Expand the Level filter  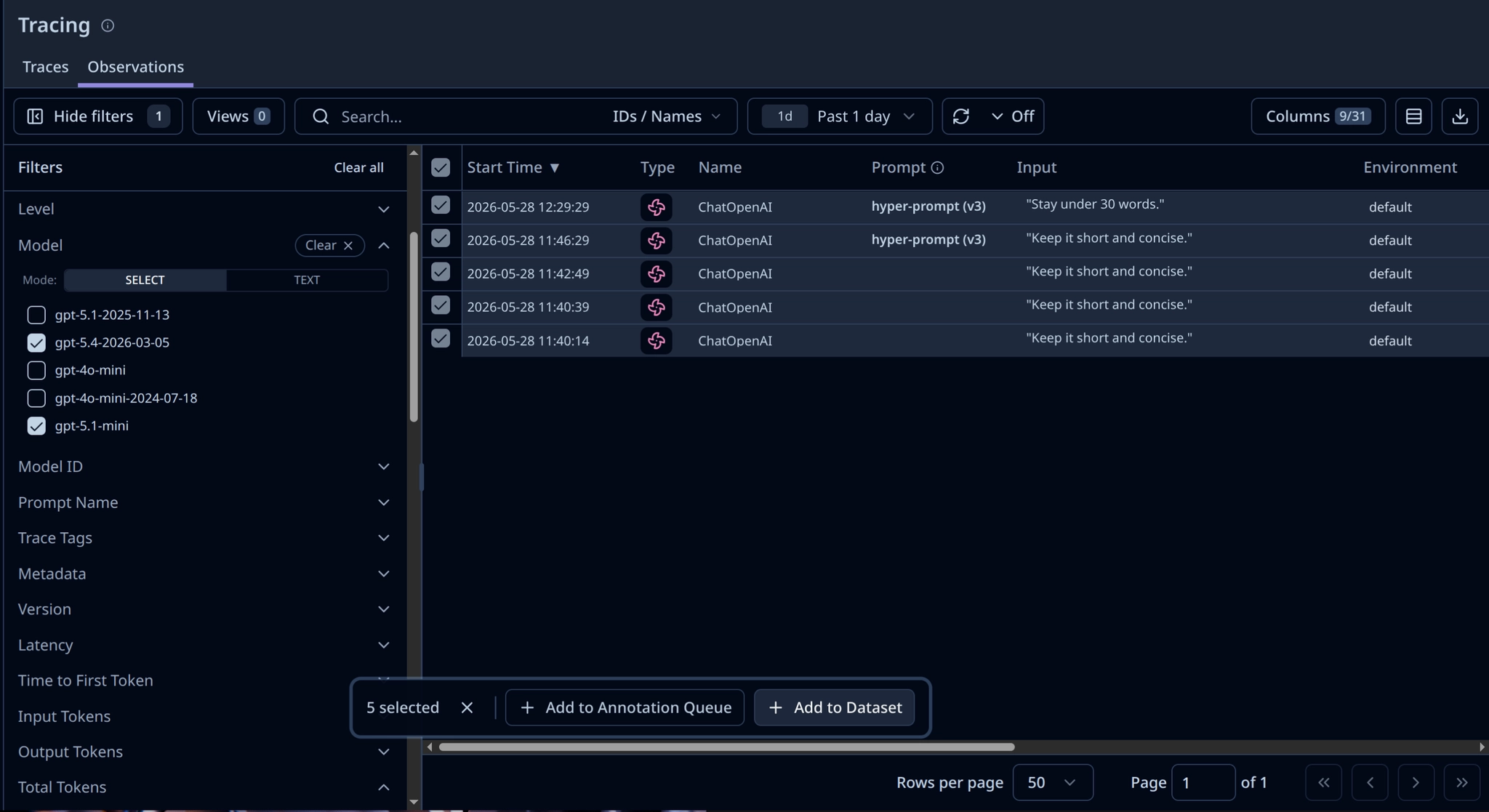point(383,209)
